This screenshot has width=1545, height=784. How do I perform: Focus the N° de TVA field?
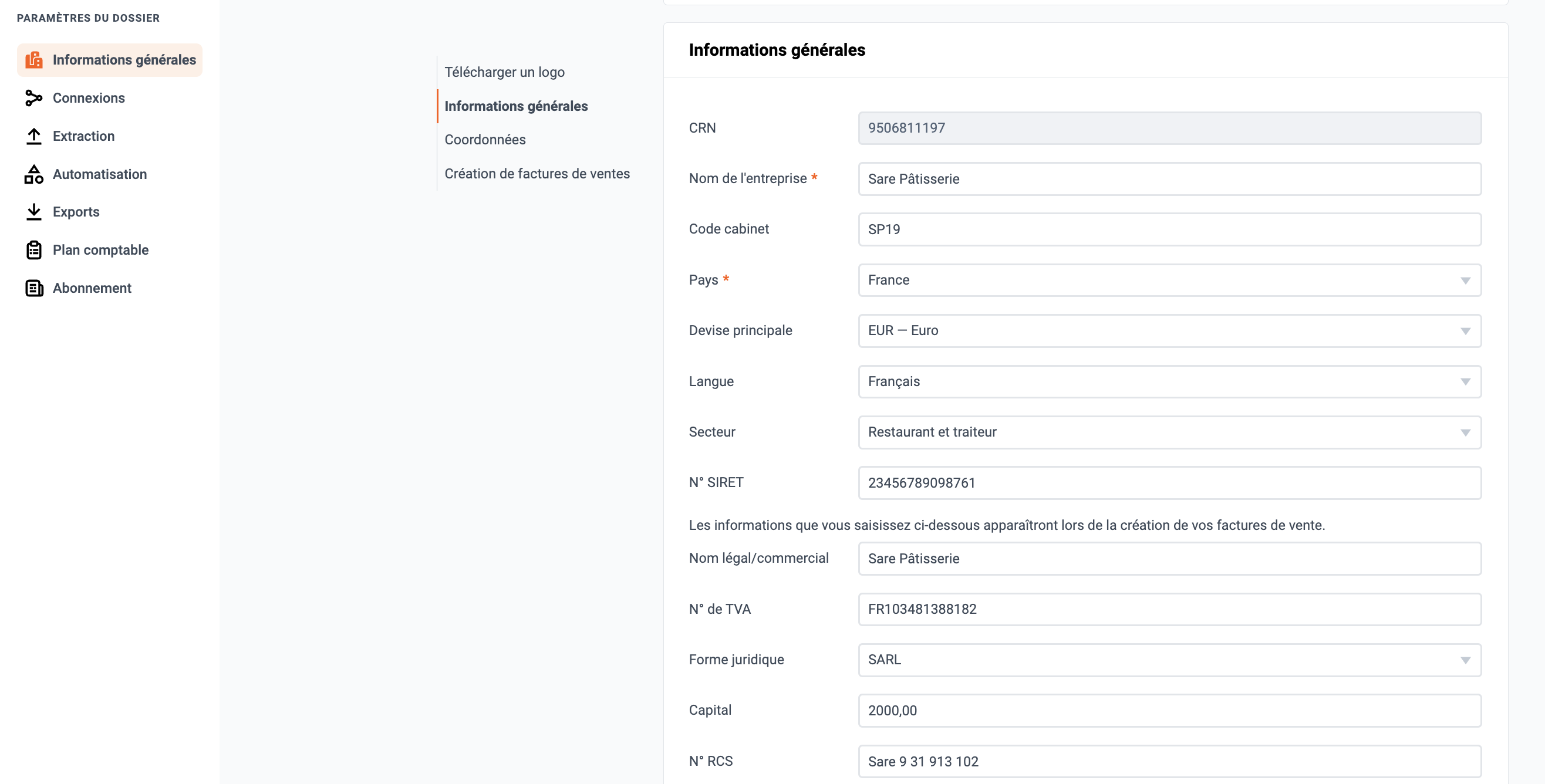(x=1169, y=610)
